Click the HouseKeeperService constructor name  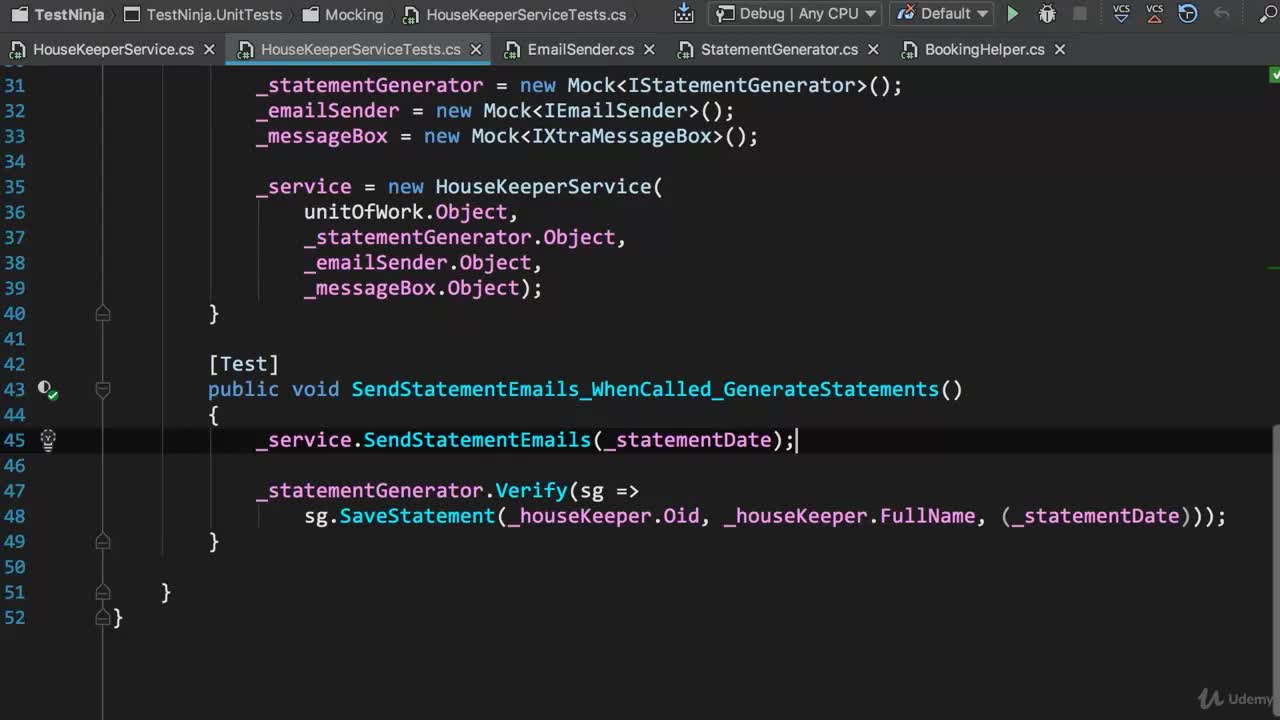click(543, 186)
